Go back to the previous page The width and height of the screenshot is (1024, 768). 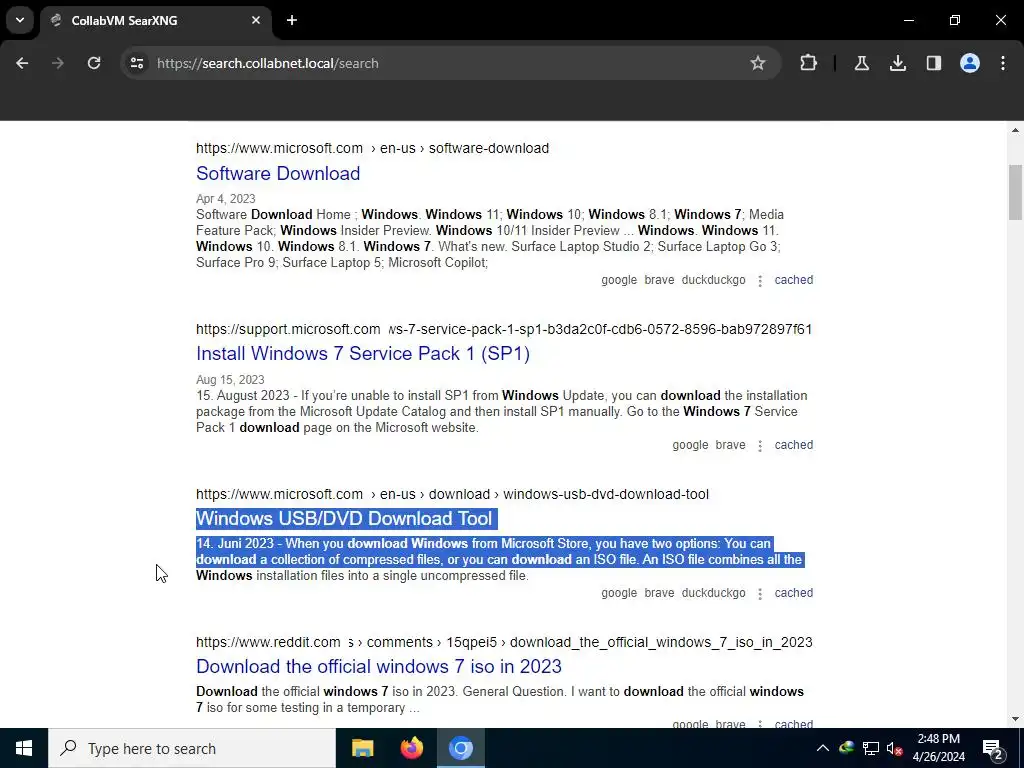click(x=22, y=63)
